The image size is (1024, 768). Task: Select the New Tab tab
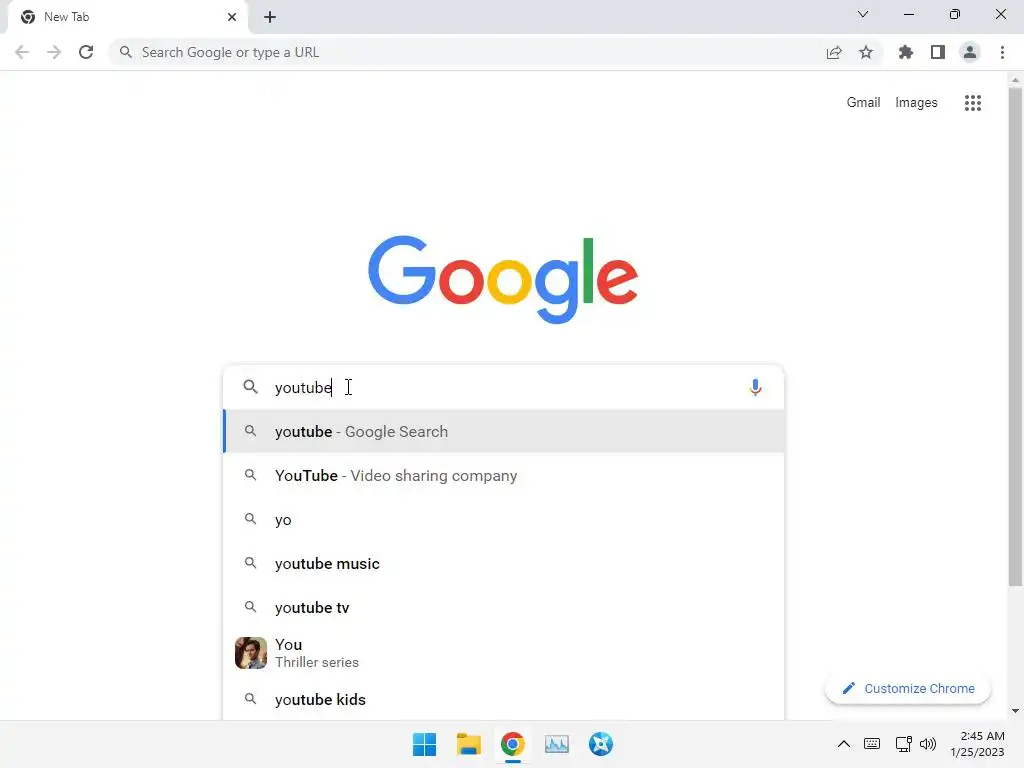coord(127,17)
